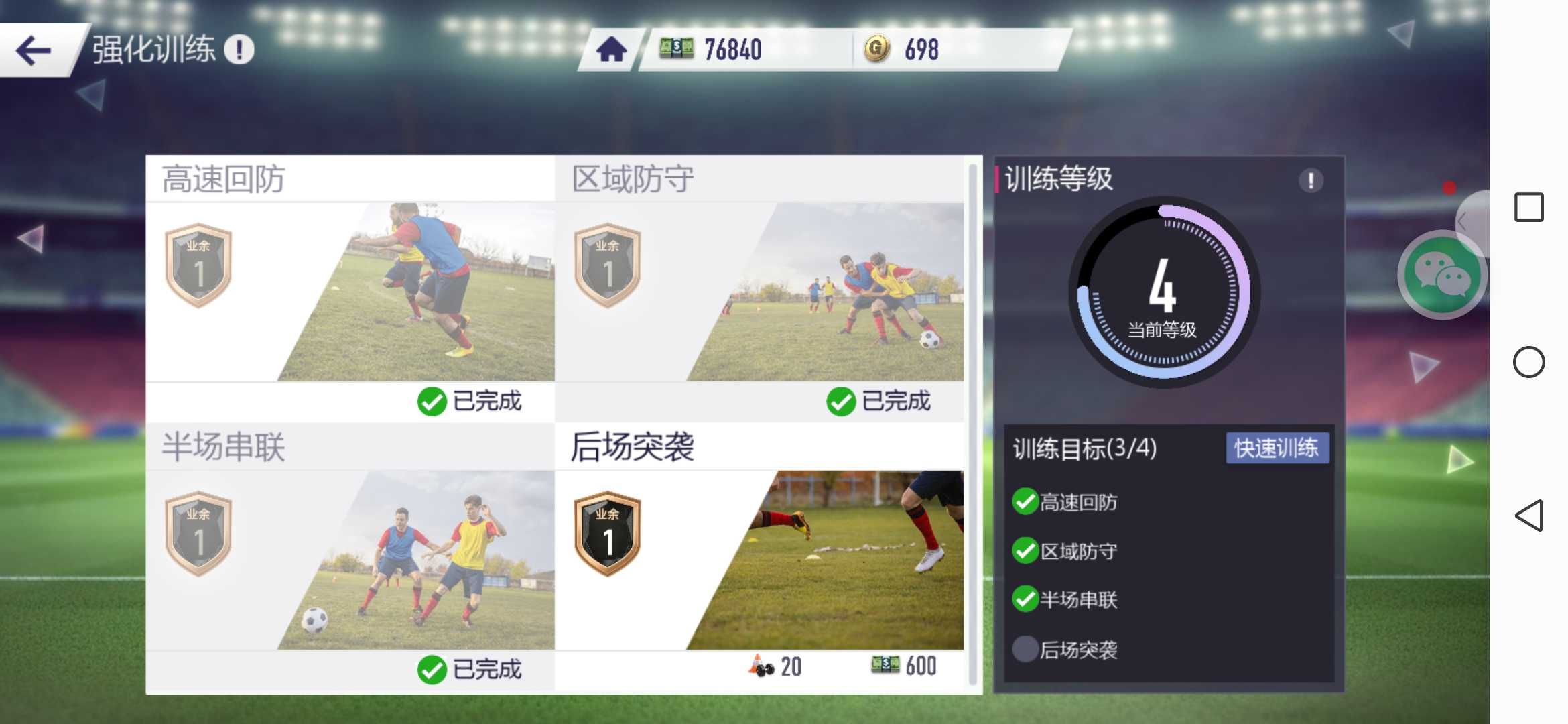Tap the unchecked 后场突袭 goal item
The height and width of the screenshot is (724, 1568).
point(1065,649)
